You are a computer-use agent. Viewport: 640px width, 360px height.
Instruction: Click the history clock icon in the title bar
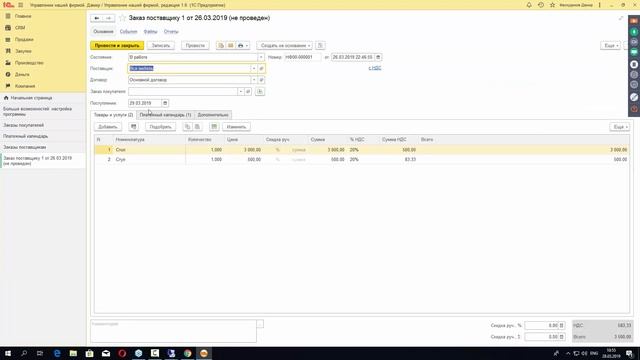(541, 5)
